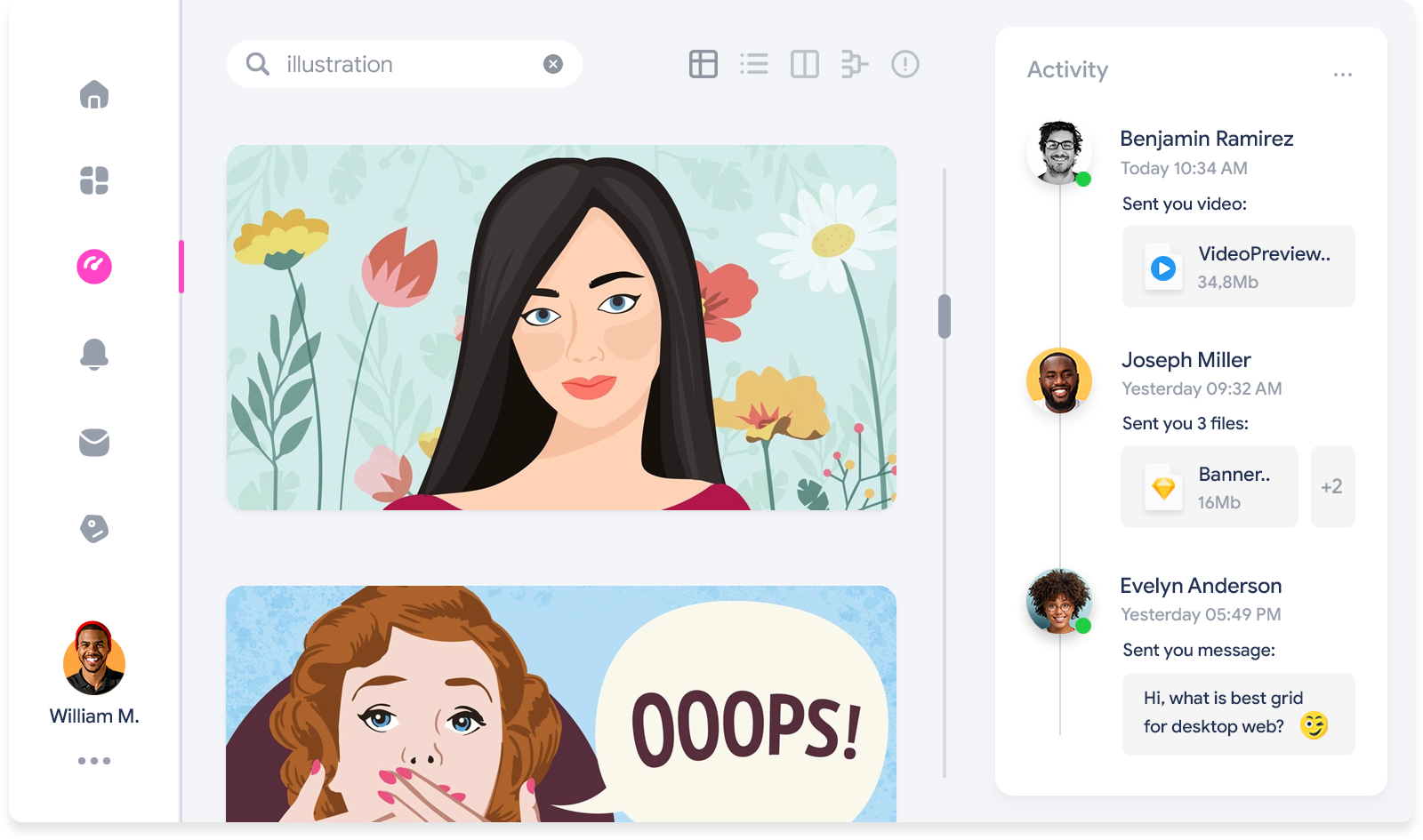Open the Home page in sidebar
The image size is (1423, 840).
click(x=94, y=94)
